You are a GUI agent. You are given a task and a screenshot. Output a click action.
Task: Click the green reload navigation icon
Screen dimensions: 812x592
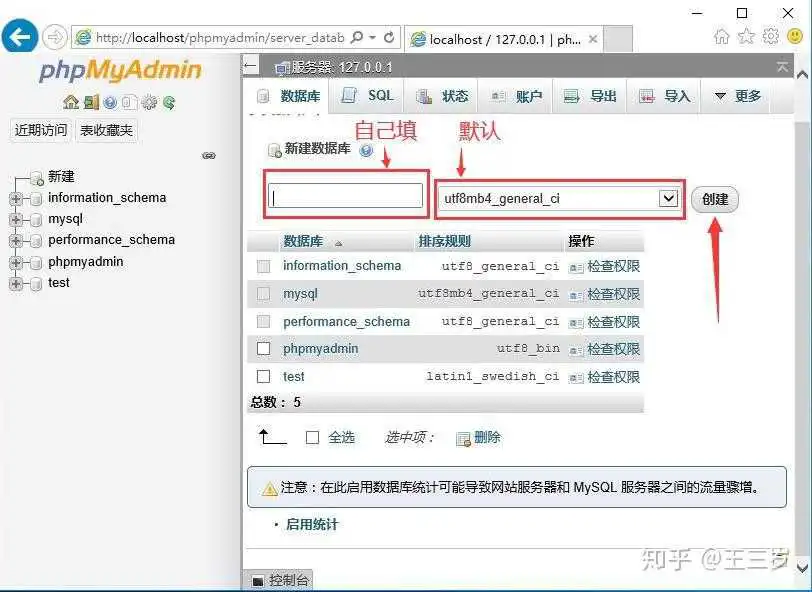click(x=169, y=103)
